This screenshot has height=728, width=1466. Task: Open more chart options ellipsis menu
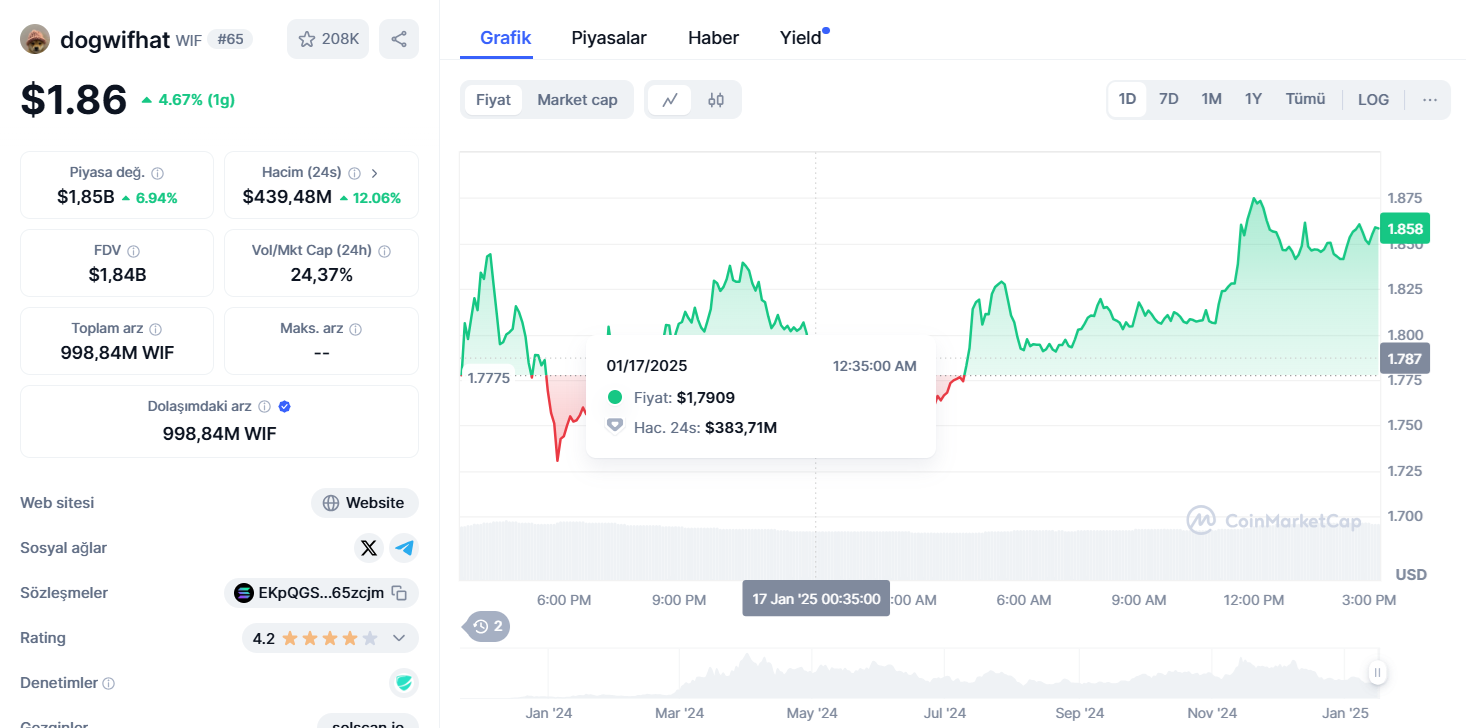click(x=1430, y=100)
